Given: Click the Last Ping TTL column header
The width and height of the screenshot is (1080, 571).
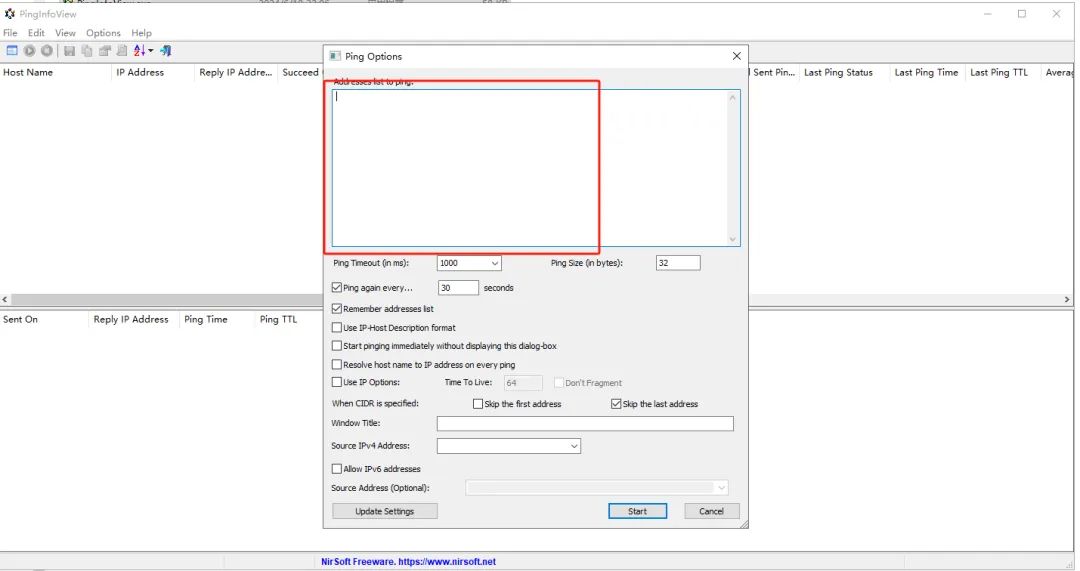Looking at the screenshot, I should coord(1002,72).
